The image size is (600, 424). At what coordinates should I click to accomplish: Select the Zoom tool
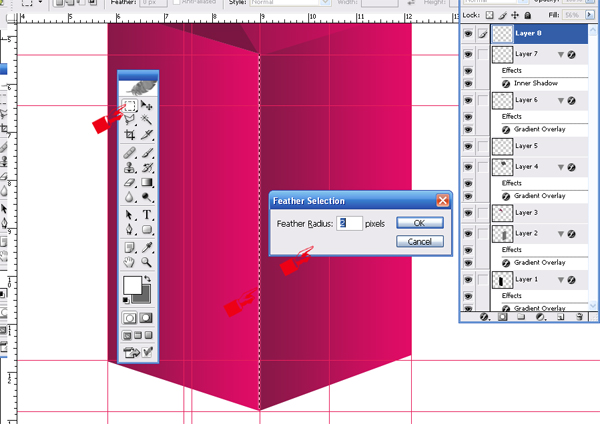pos(147,262)
